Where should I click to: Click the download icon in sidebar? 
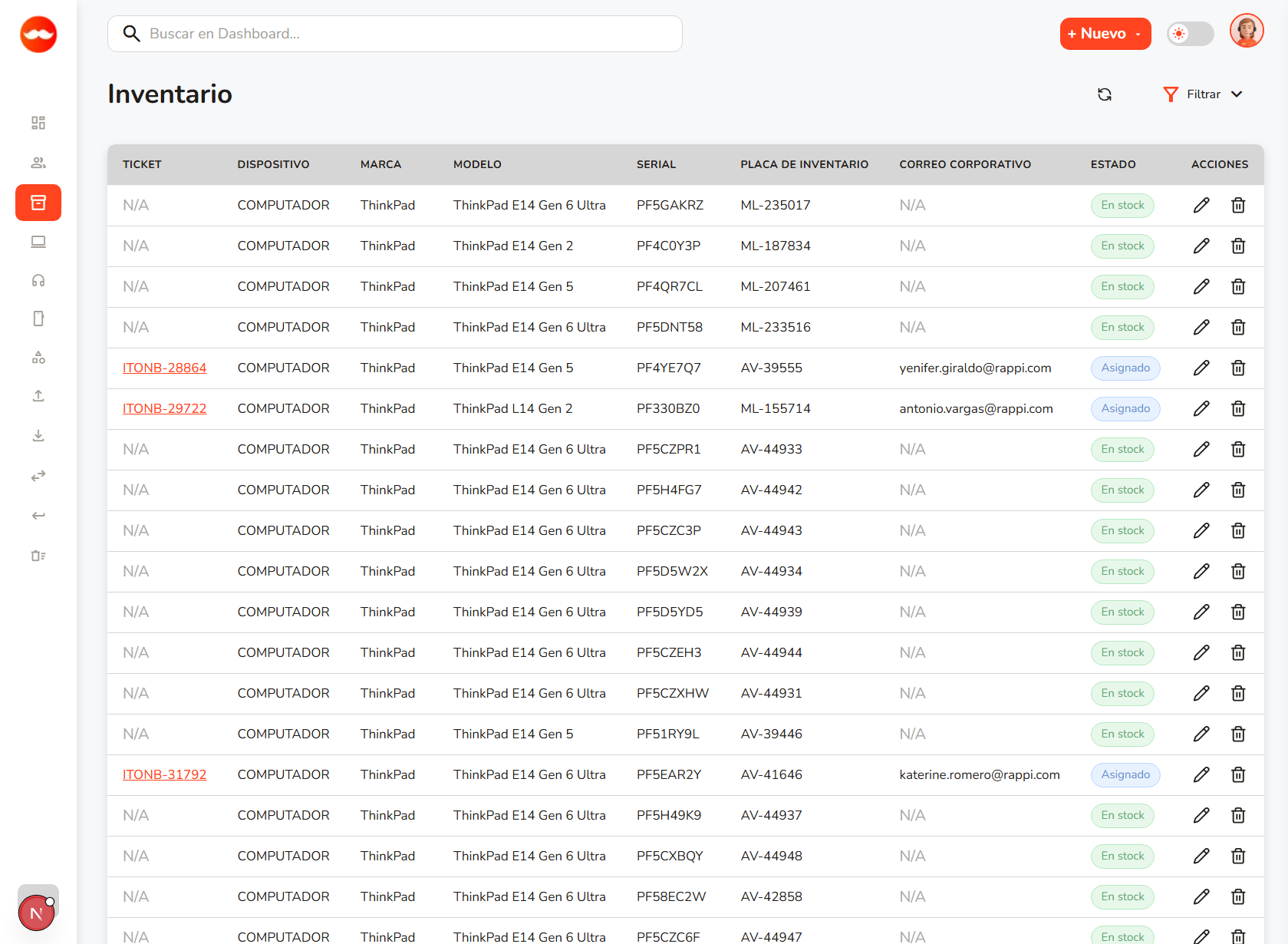pyautogui.click(x=38, y=436)
